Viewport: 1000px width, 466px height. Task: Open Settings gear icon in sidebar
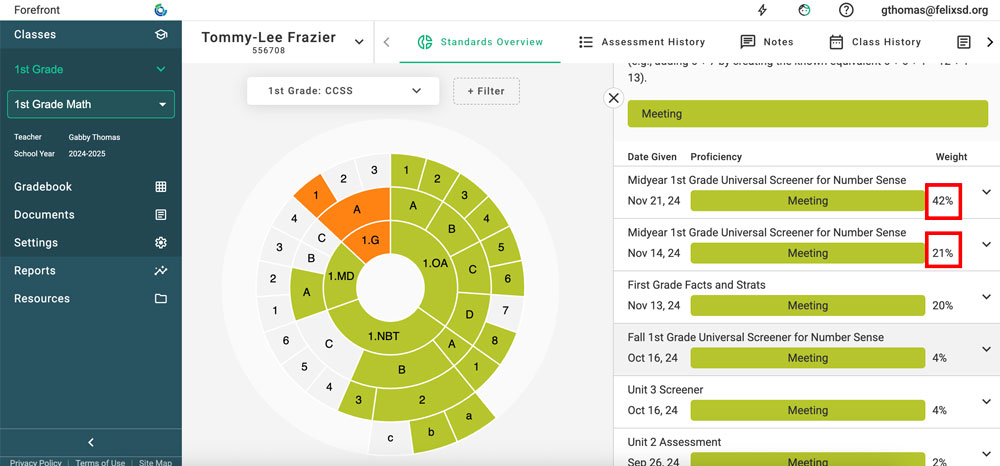coord(161,243)
